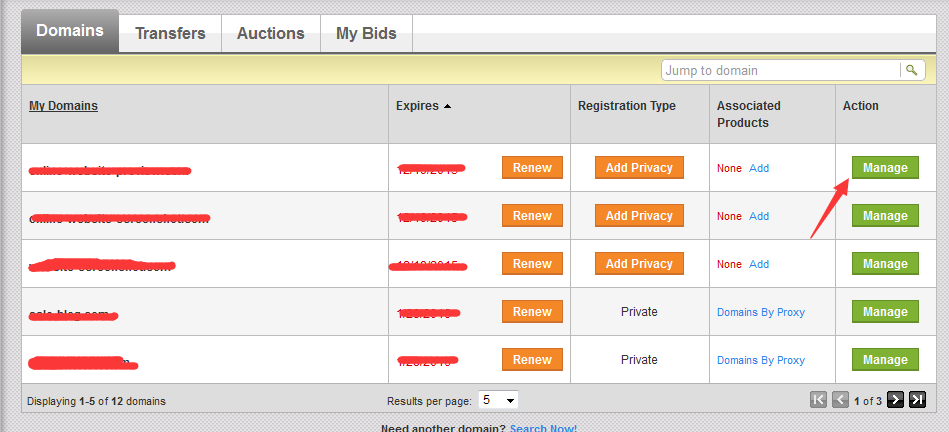The height and width of the screenshot is (432, 949).
Task: Go to first page icon
Action: [818, 399]
